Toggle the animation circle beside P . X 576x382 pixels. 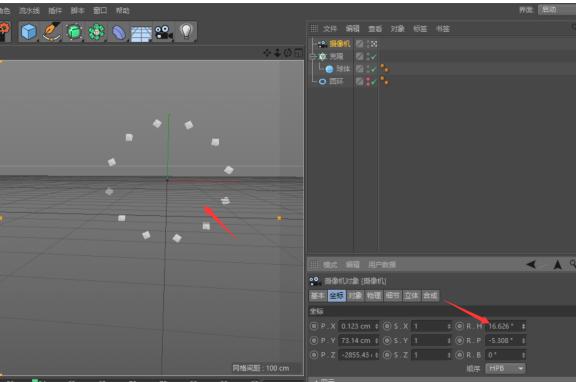tap(314, 326)
